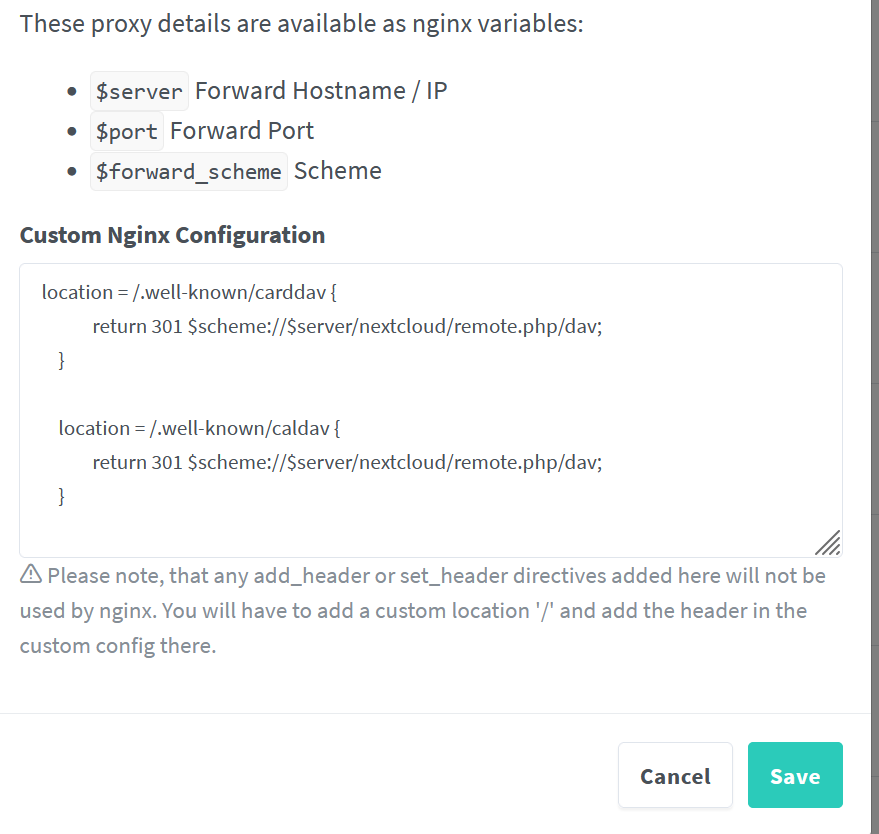Click the $server variable code tag
The image size is (879, 834).
click(139, 91)
